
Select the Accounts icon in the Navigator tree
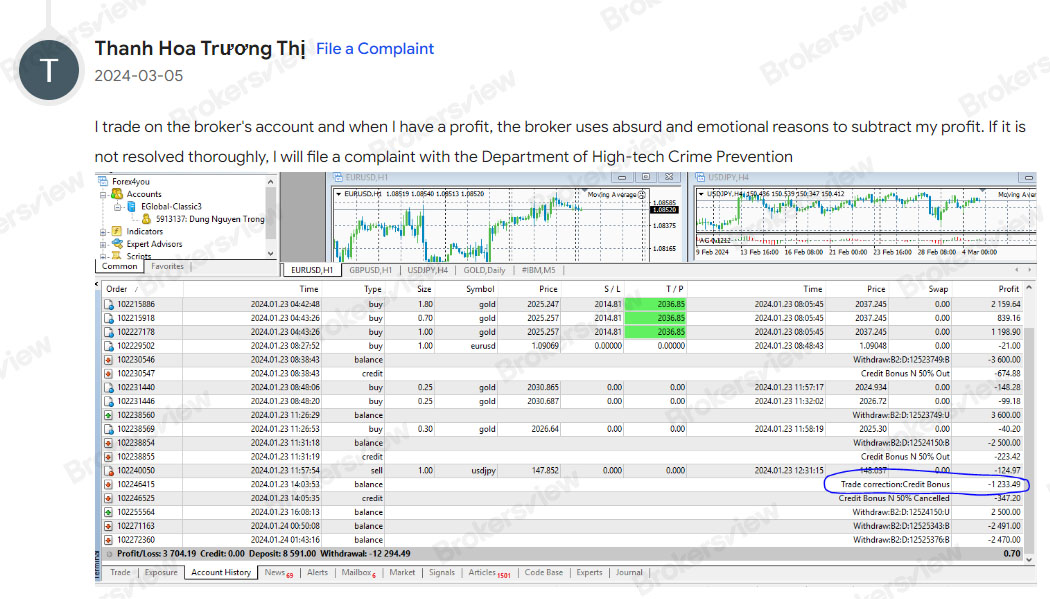[x=118, y=194]
